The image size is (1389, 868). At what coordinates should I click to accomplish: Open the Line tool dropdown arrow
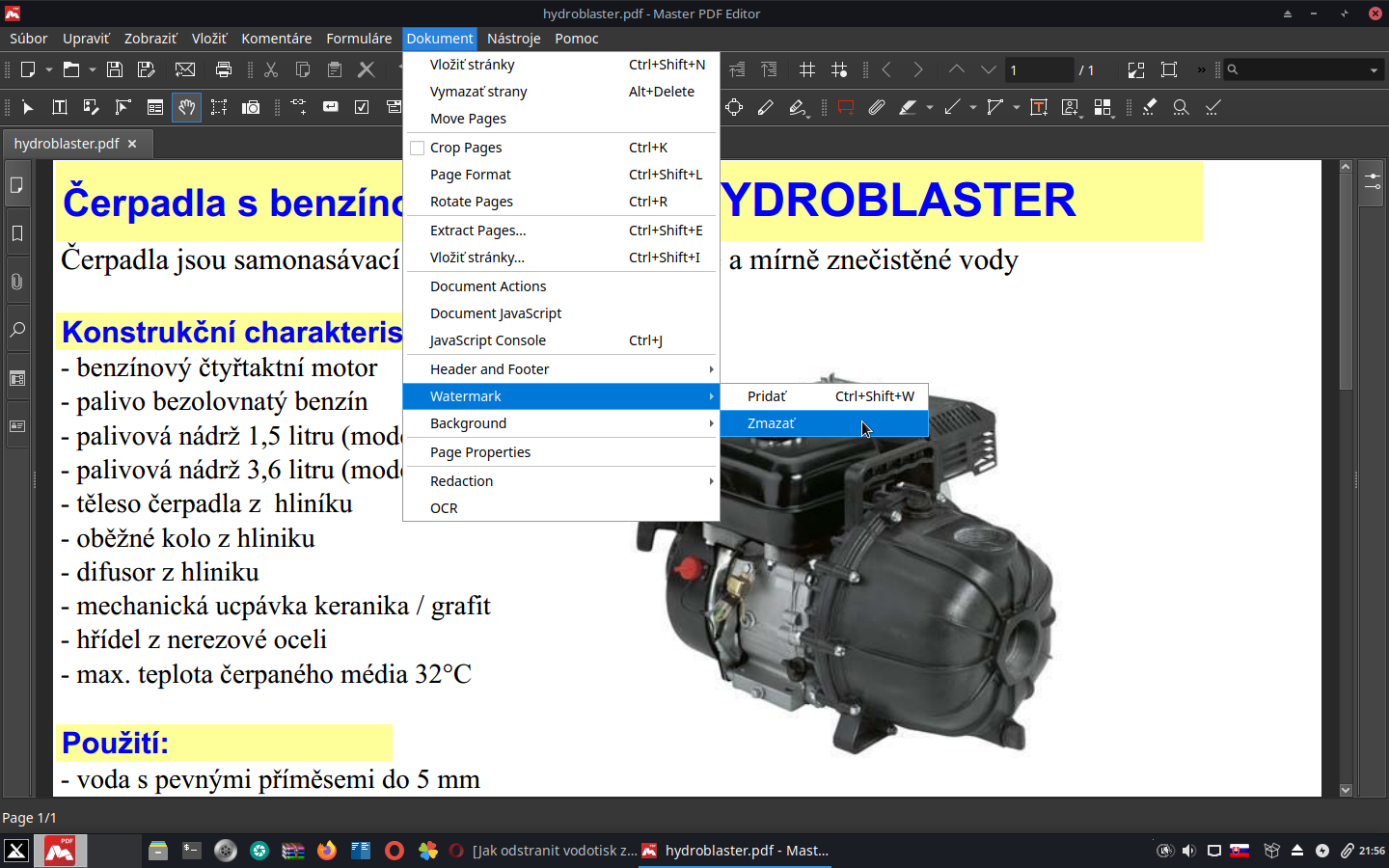tap(973, 107)
